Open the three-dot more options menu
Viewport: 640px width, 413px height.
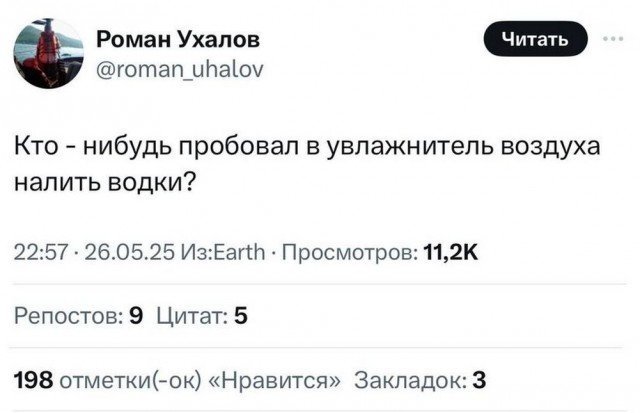click(613, 39)
